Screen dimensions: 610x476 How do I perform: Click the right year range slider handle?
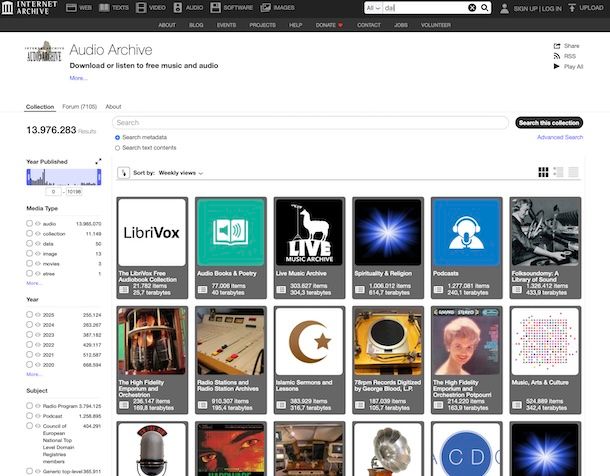pyautogui.click(x=99, y=177)
